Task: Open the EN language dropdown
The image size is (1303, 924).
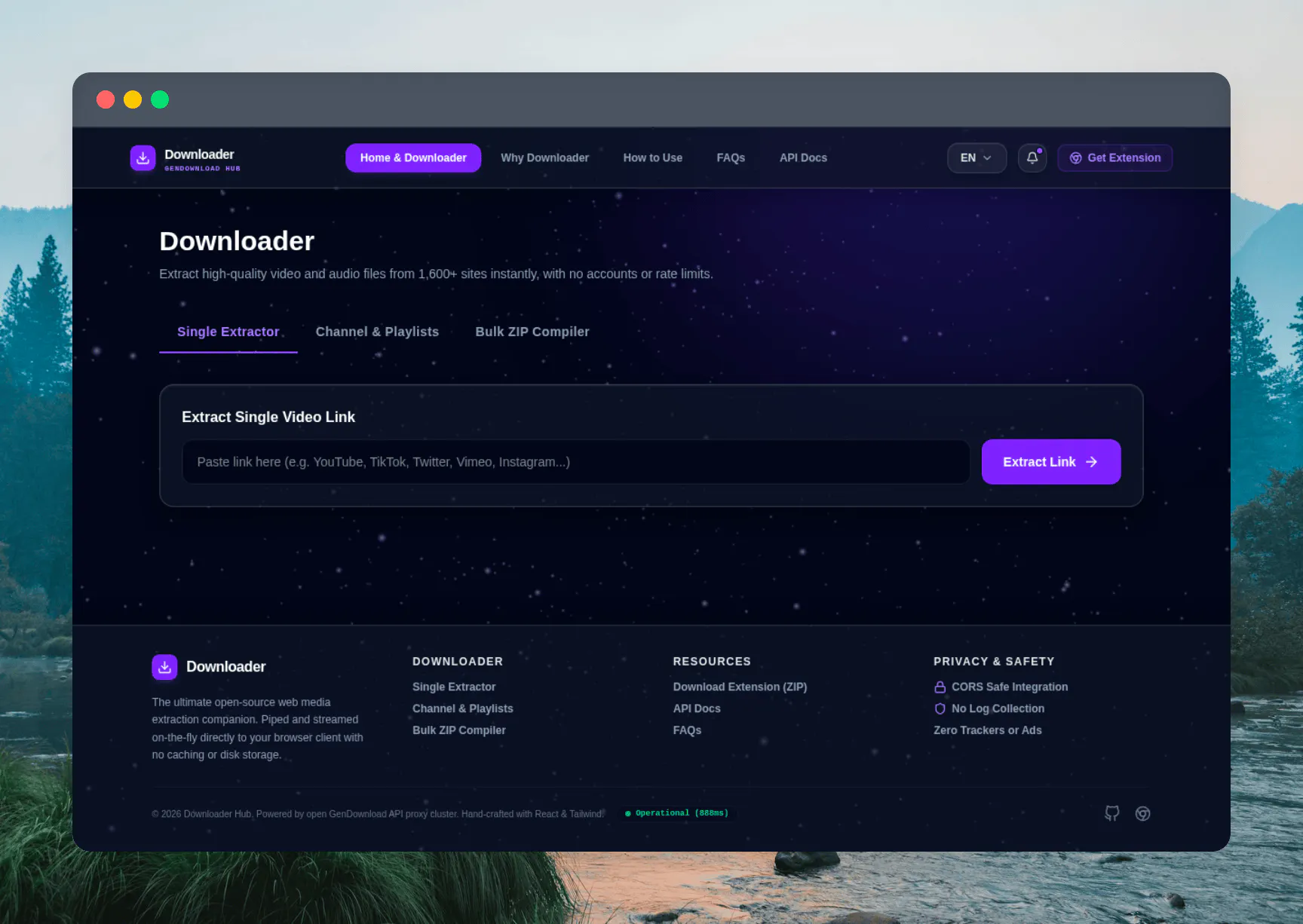Action: (976, 158)
